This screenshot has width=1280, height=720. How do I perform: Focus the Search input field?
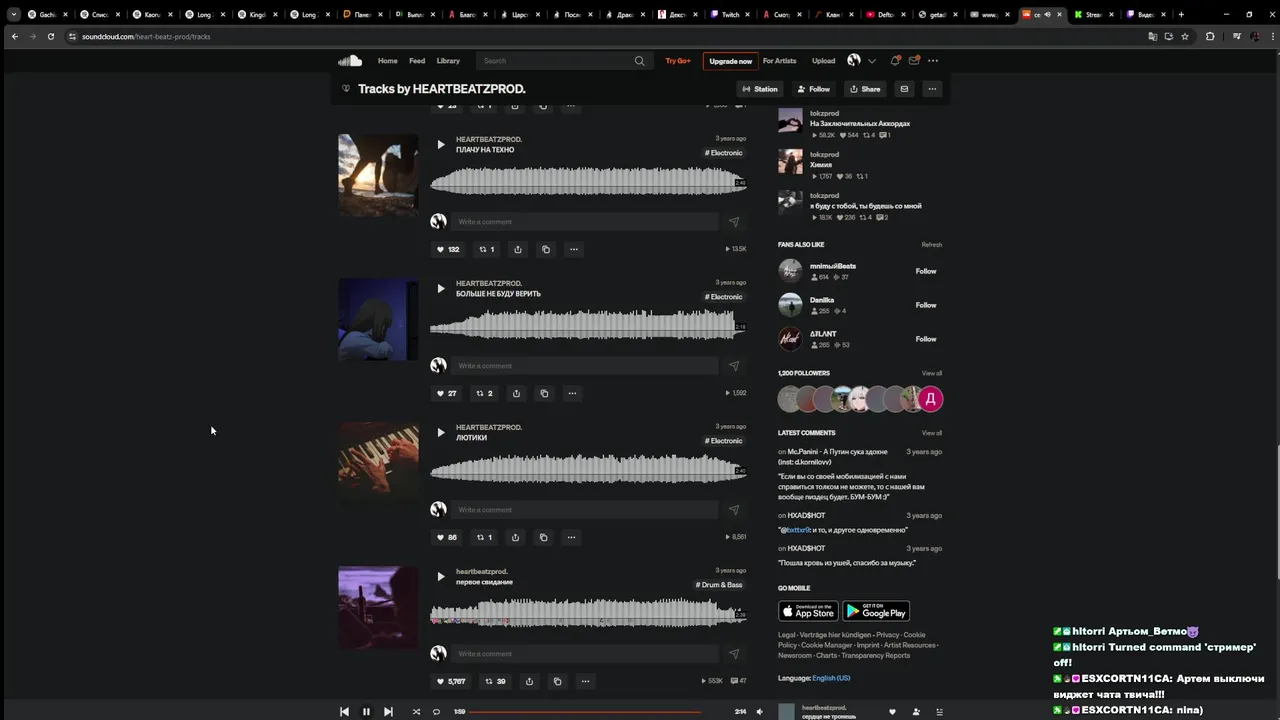564,61
